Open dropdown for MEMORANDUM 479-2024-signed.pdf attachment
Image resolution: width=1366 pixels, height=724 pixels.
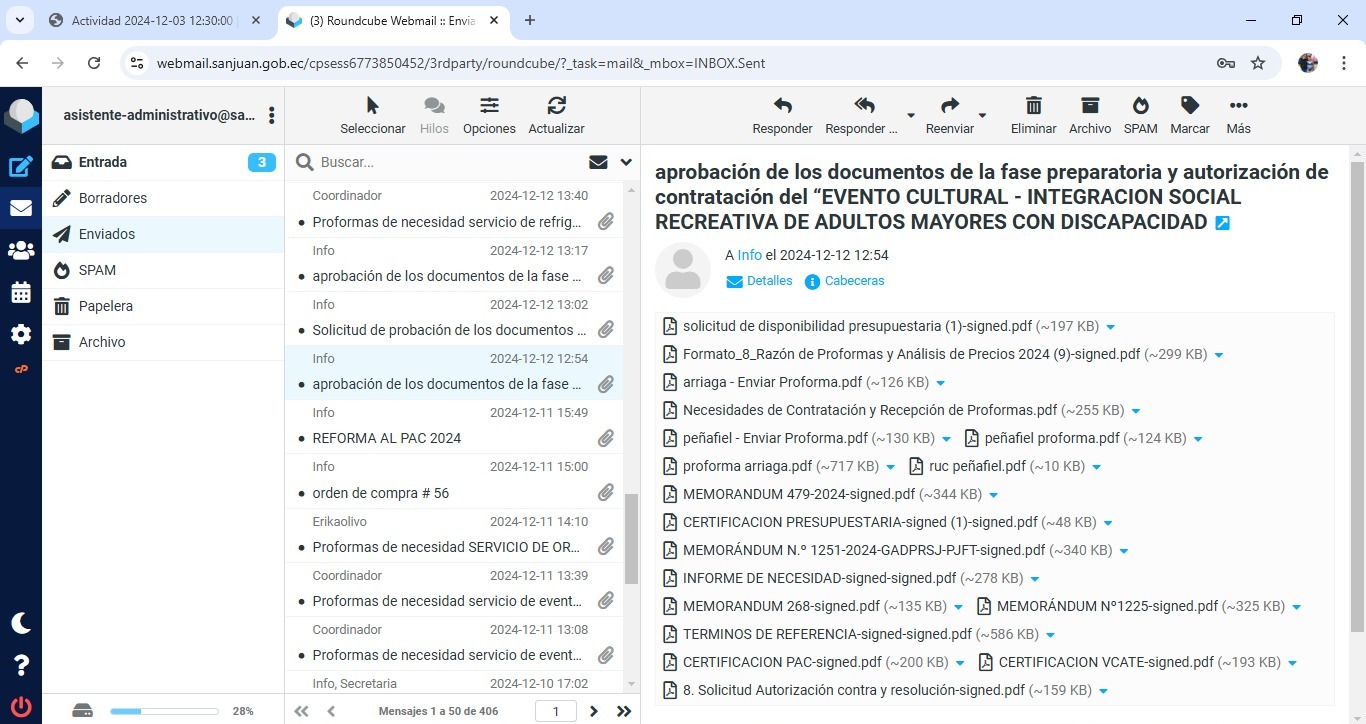993,495
